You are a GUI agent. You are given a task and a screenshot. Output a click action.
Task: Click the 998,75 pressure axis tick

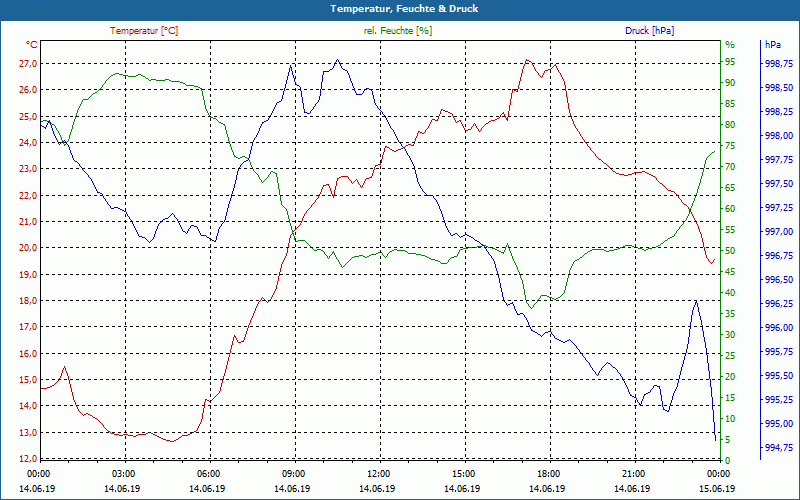coord(779,64)
